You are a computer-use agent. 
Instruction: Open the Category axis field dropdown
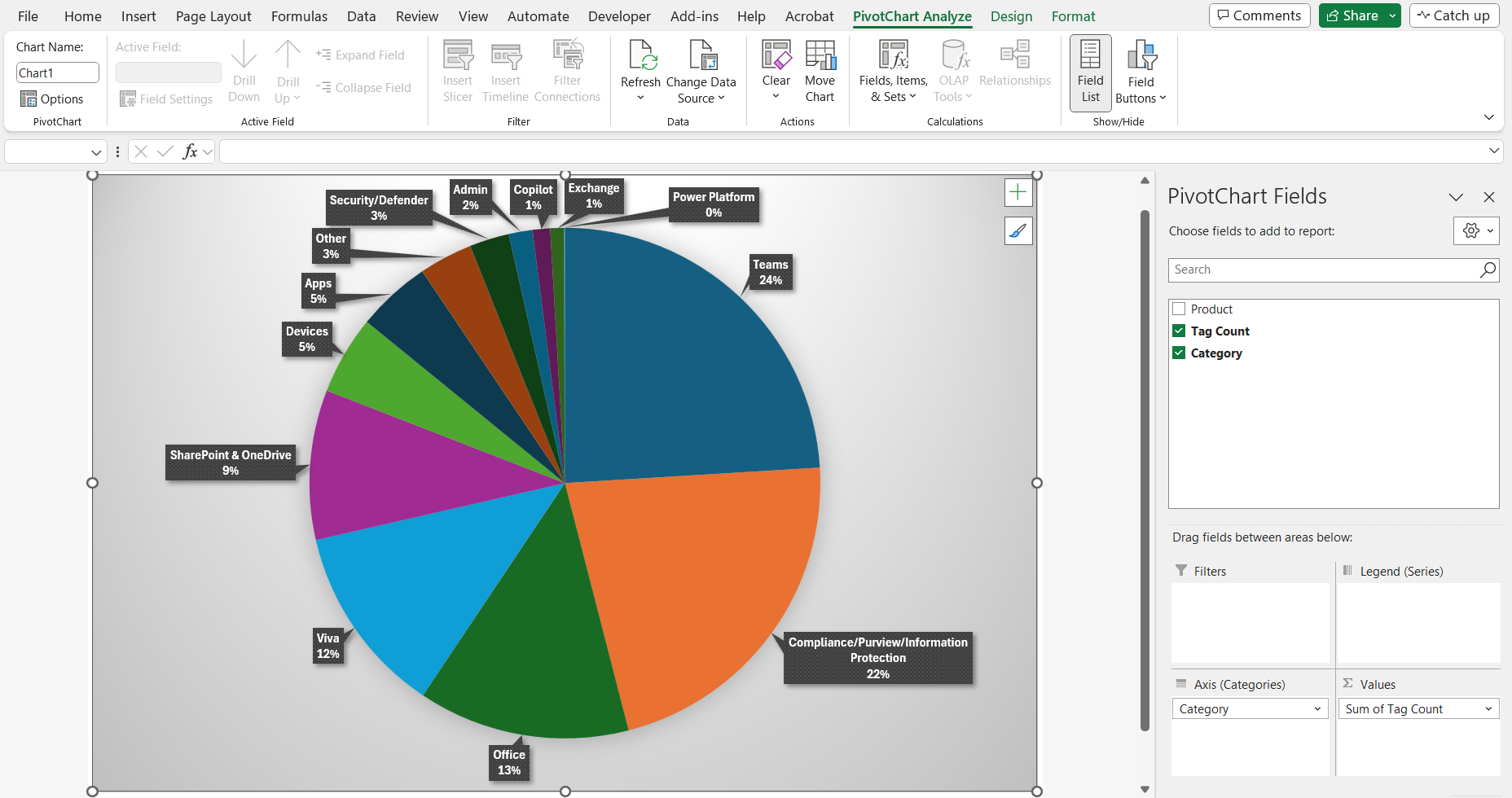click(x=1316, y=709)
